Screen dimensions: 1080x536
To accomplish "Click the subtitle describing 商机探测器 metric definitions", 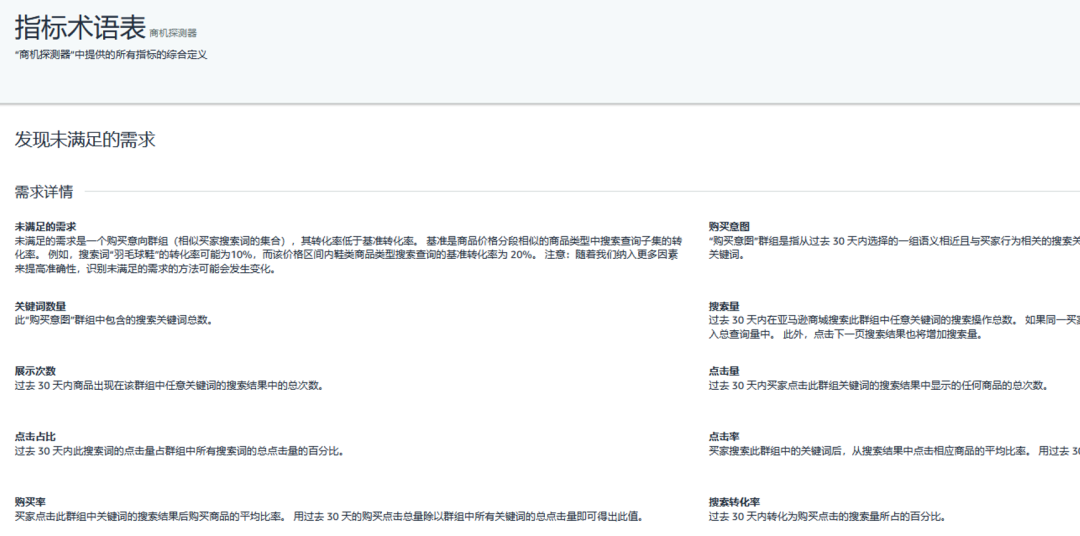I will pos(111,55).
